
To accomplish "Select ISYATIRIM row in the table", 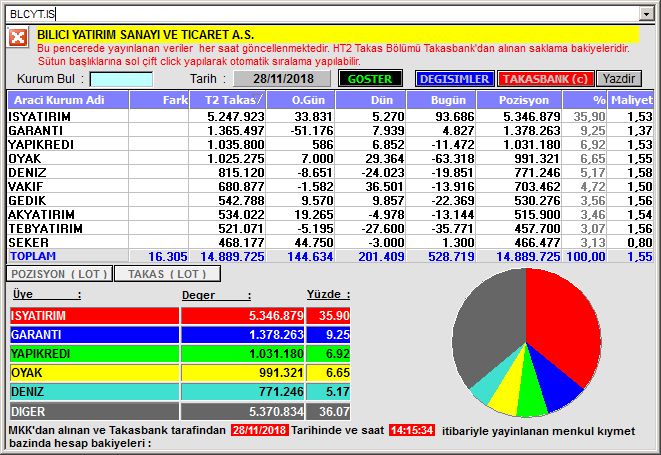I will coord(330,116).
